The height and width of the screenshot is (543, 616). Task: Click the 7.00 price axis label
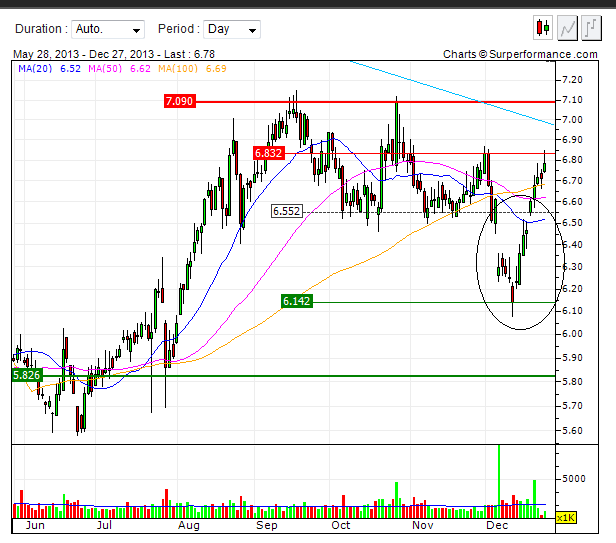point(572,119)
